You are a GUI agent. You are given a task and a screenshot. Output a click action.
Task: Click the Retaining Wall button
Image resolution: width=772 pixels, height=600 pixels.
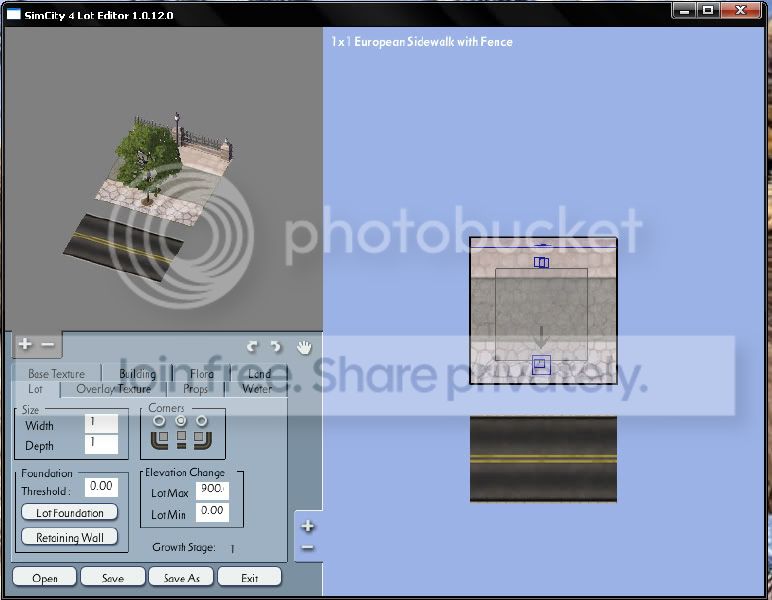tap(69, 537)
